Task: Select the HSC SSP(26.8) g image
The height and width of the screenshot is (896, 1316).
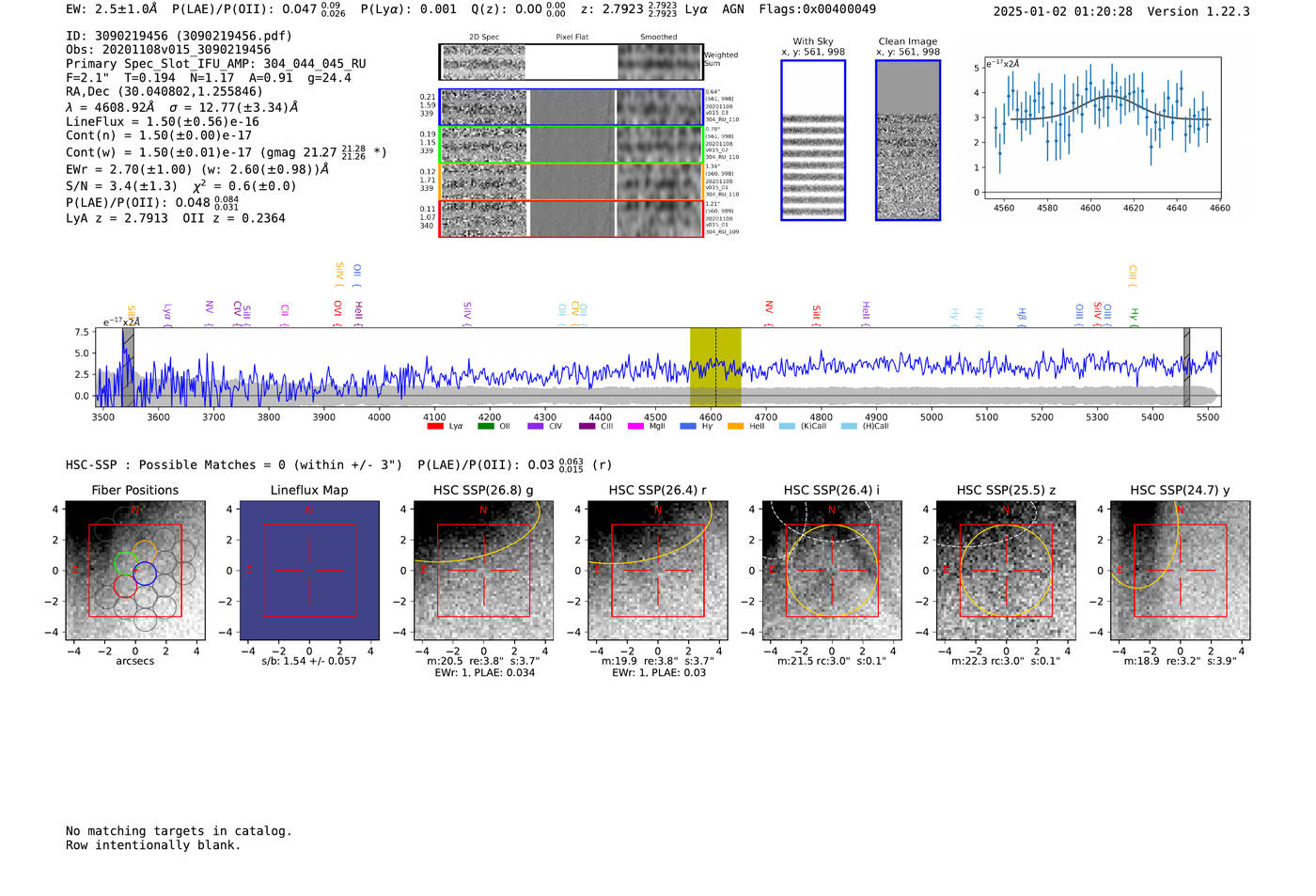Action: 483,571
